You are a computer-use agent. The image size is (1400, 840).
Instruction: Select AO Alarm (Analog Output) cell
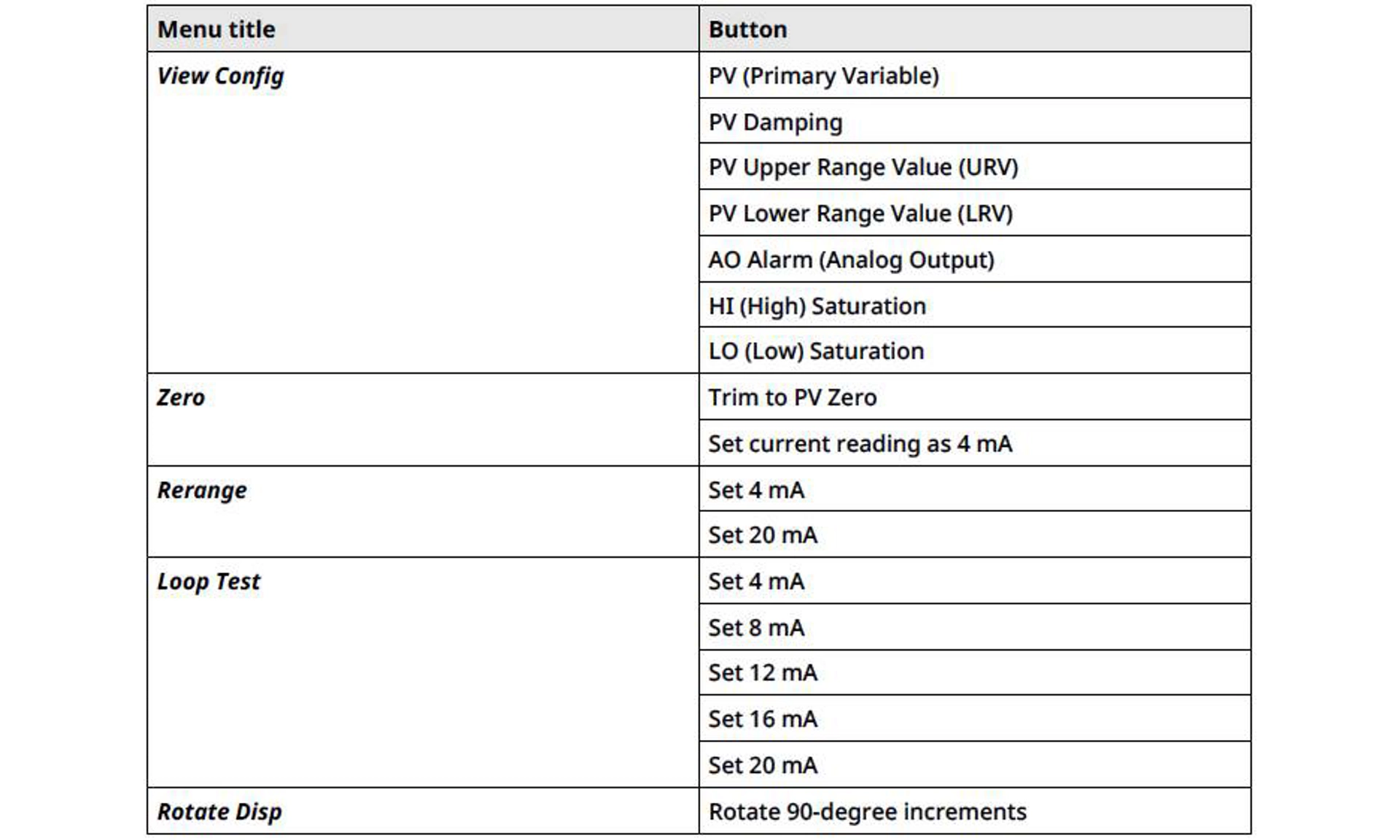tap(975, 259)
